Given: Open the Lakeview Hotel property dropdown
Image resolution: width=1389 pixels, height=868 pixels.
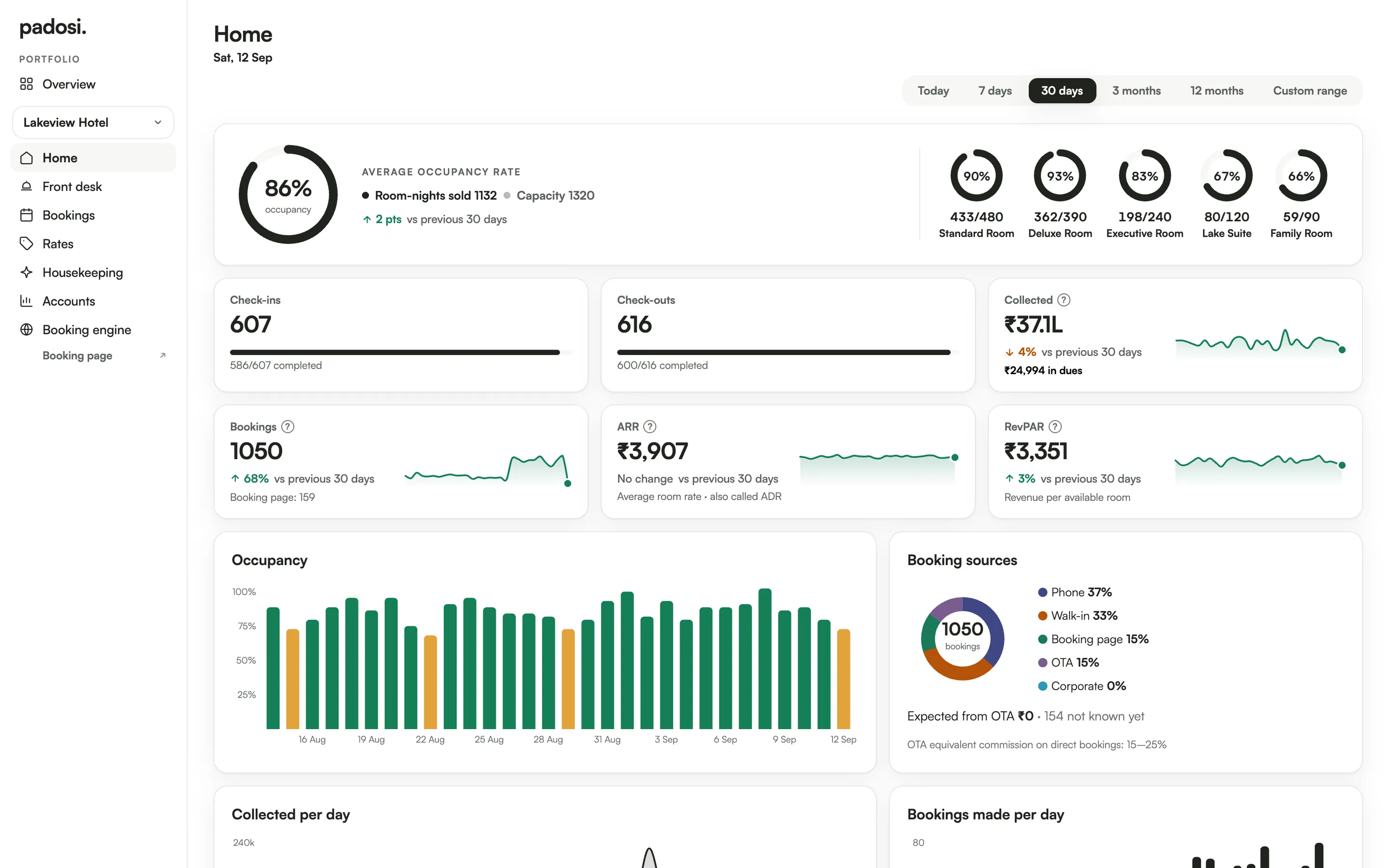Looking at the screenshot, I should (x=93, y=122).
